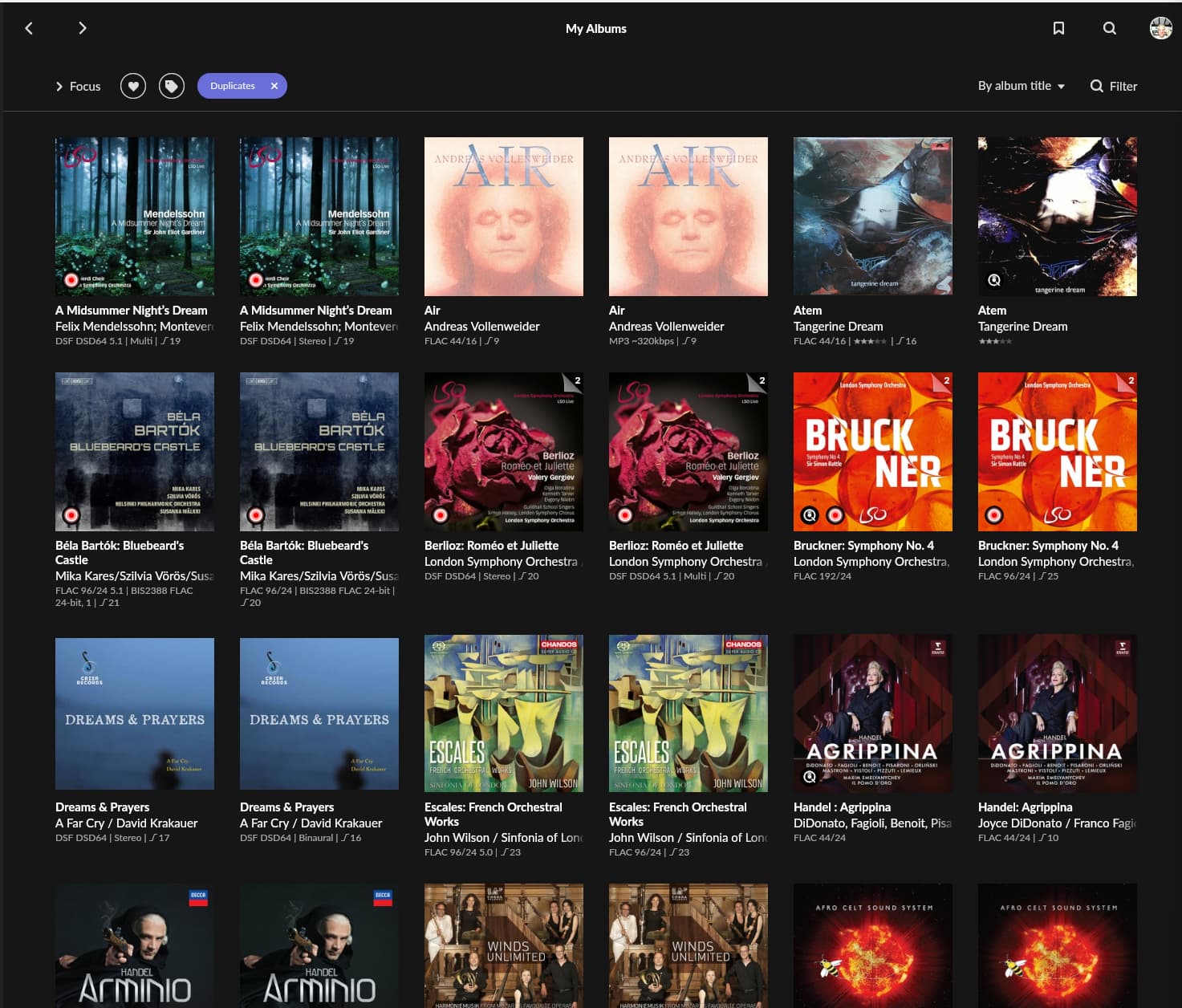Open the tag filter icon
The image size is (1182, 1008).
pyautogui.click(x=172, y=86)
